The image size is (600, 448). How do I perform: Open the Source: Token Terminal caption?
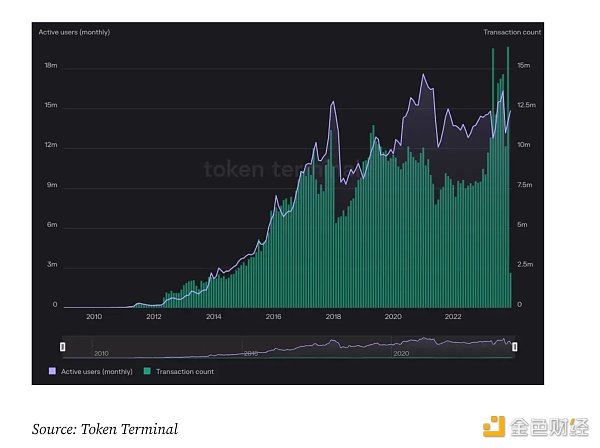tap(104, 429)
